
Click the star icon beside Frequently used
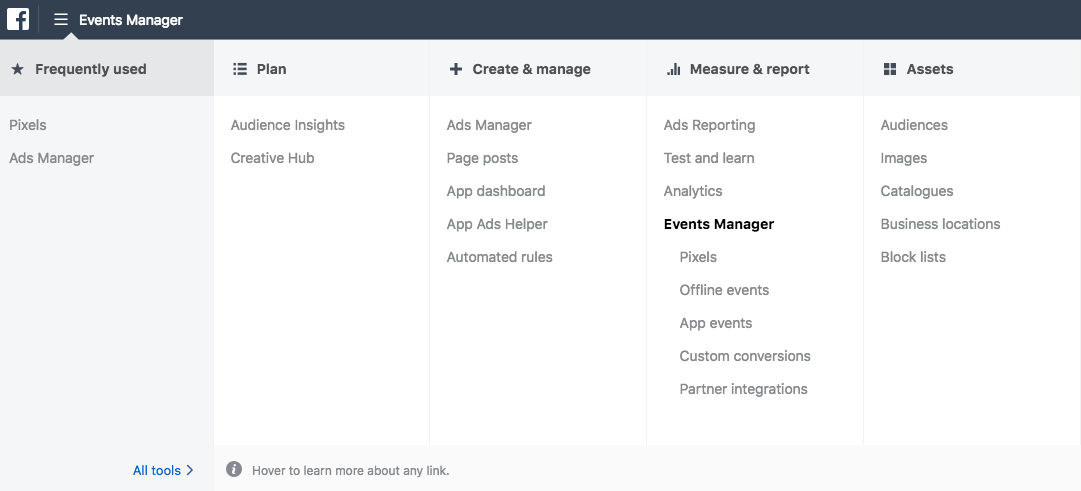pos(18,69)
